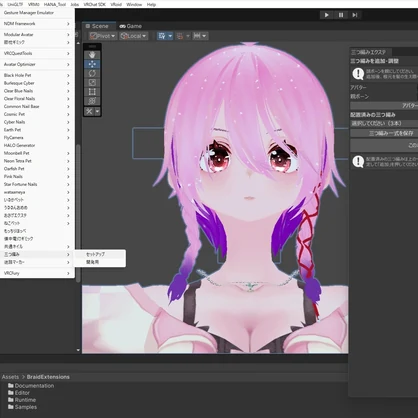This screenshot has height=418, width=418.
Task: Open Clear Blue Nails menu entry
Action: coord(37,91)
